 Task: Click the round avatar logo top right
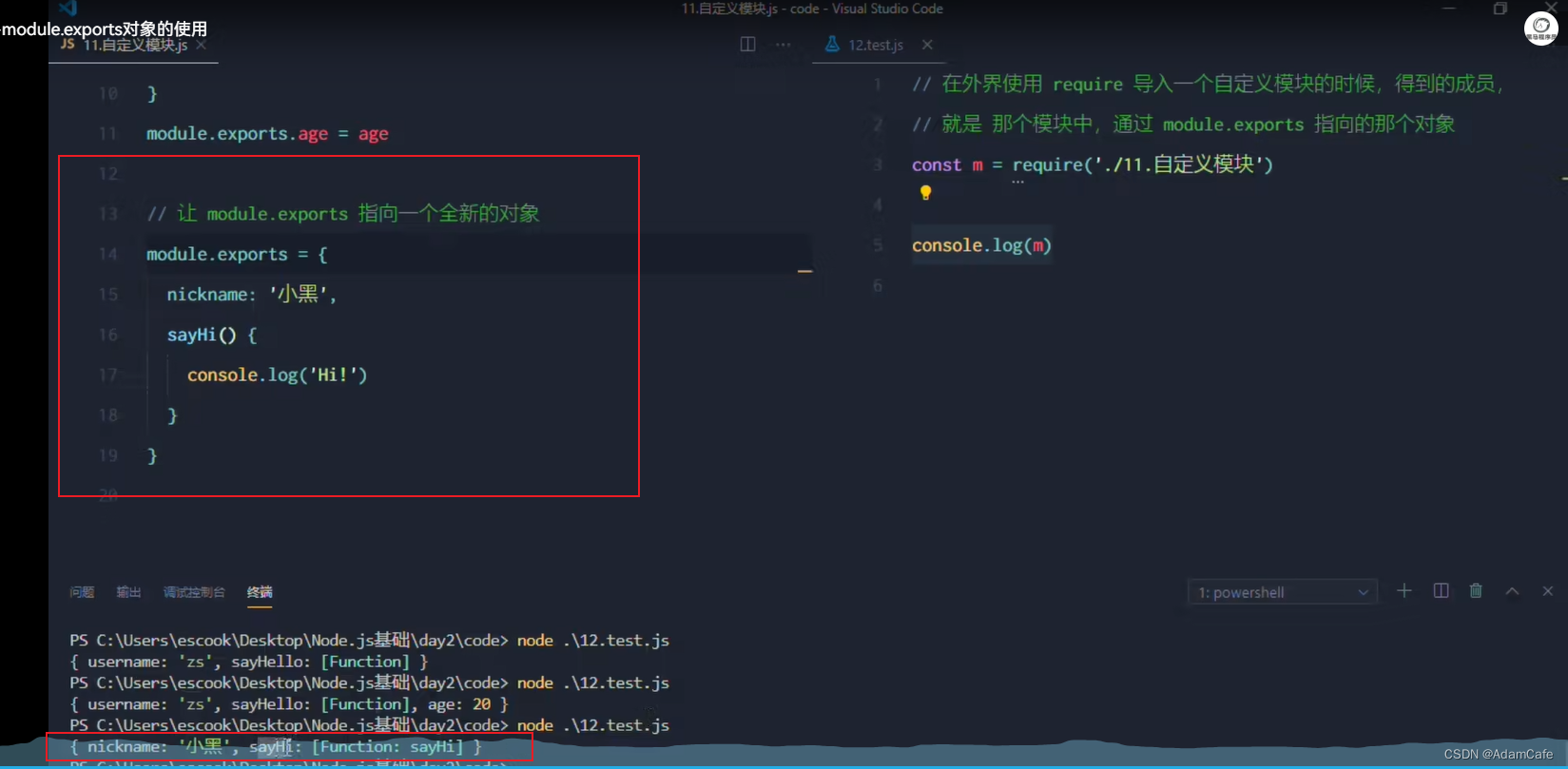click(1540, 28)
